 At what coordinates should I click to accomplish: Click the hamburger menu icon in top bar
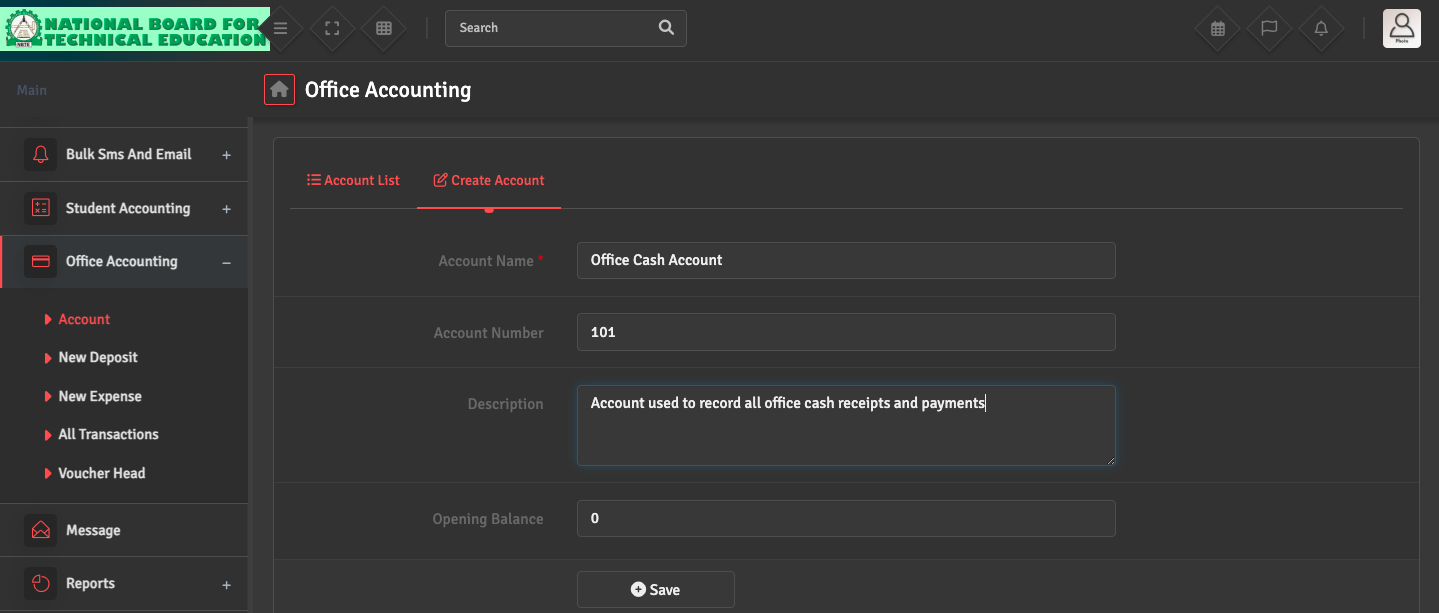[281, 28]
